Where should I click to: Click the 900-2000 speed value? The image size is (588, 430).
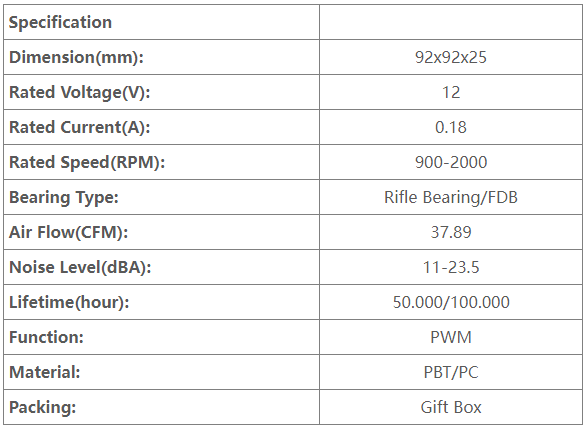pyautogui.click(x=451, y=162)
